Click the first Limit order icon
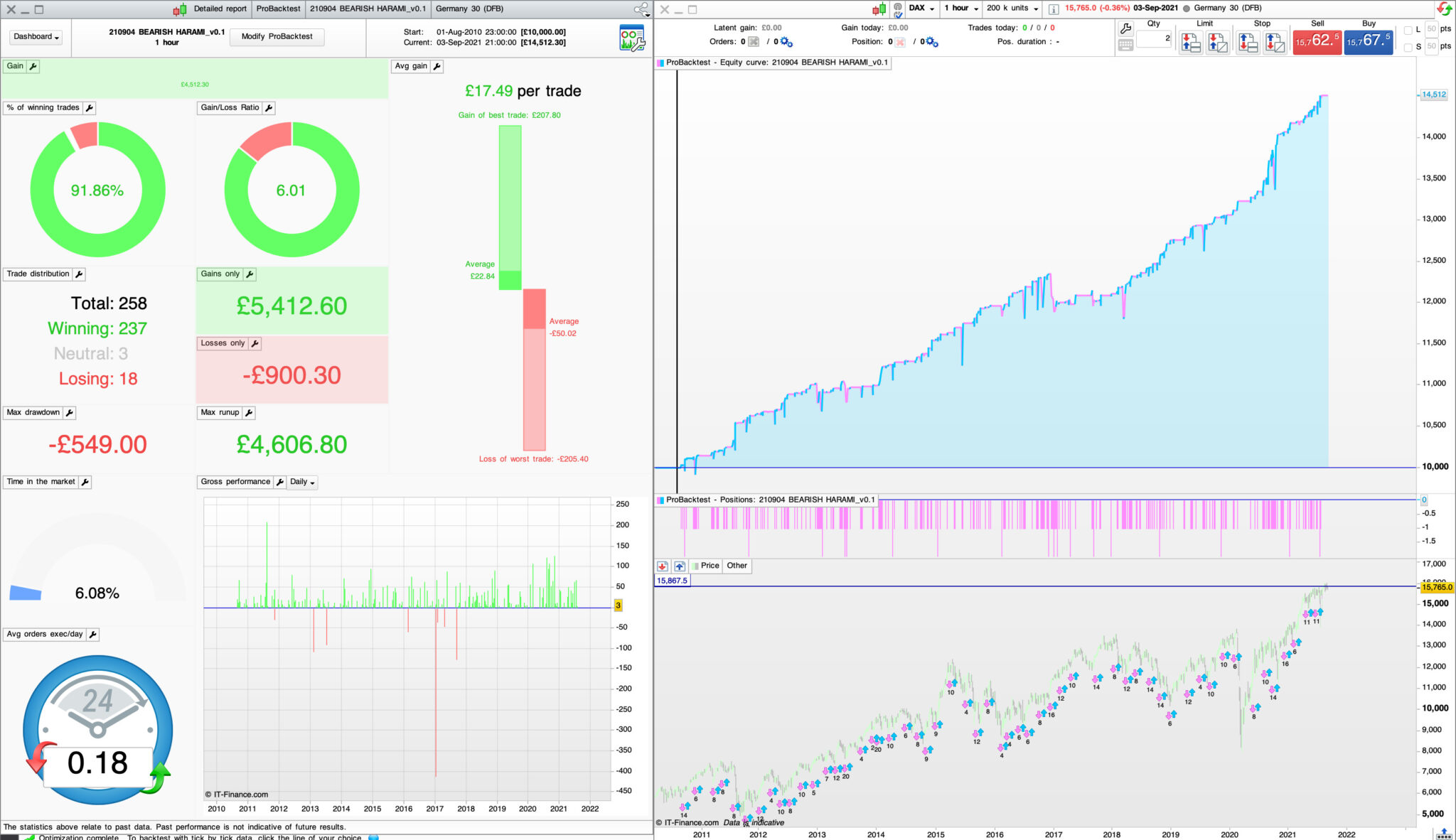 [1191, 43]
